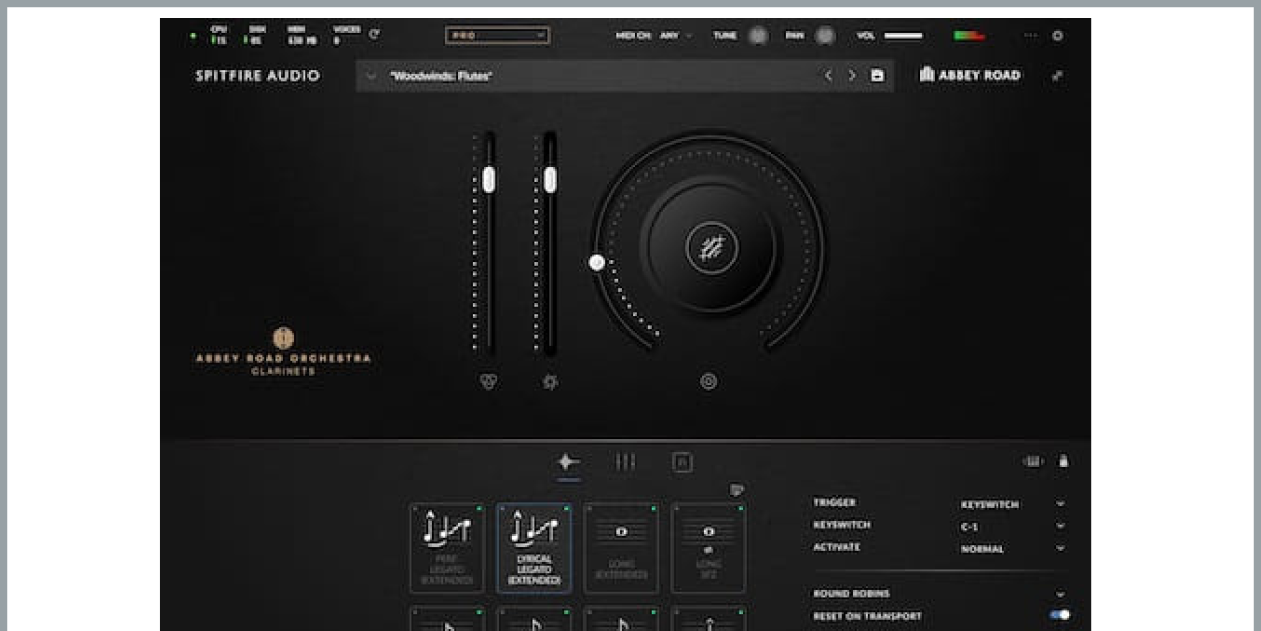Open the Activate Normal dropdown
Viewport: 1261px width, 631px height.
tap(1060, 548)
